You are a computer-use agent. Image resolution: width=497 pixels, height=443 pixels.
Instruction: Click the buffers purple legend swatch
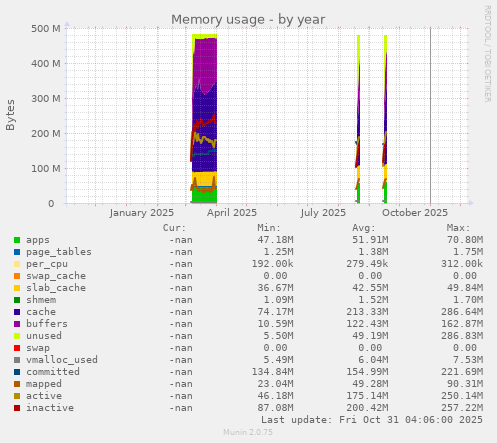(x=17, y=324)
